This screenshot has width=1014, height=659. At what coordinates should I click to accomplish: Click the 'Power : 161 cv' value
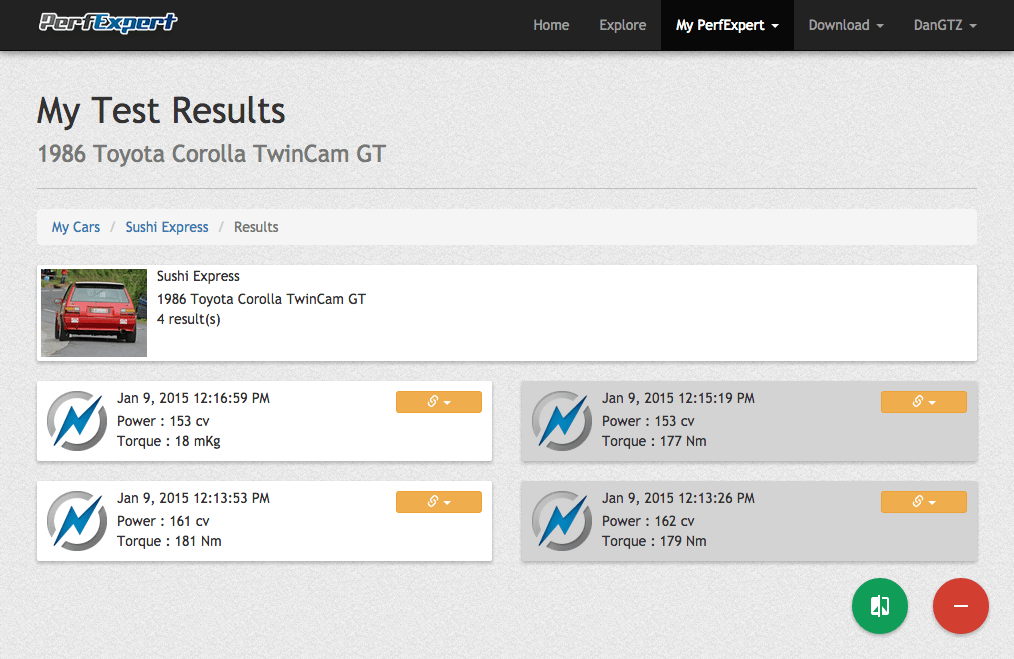(163, 521)
